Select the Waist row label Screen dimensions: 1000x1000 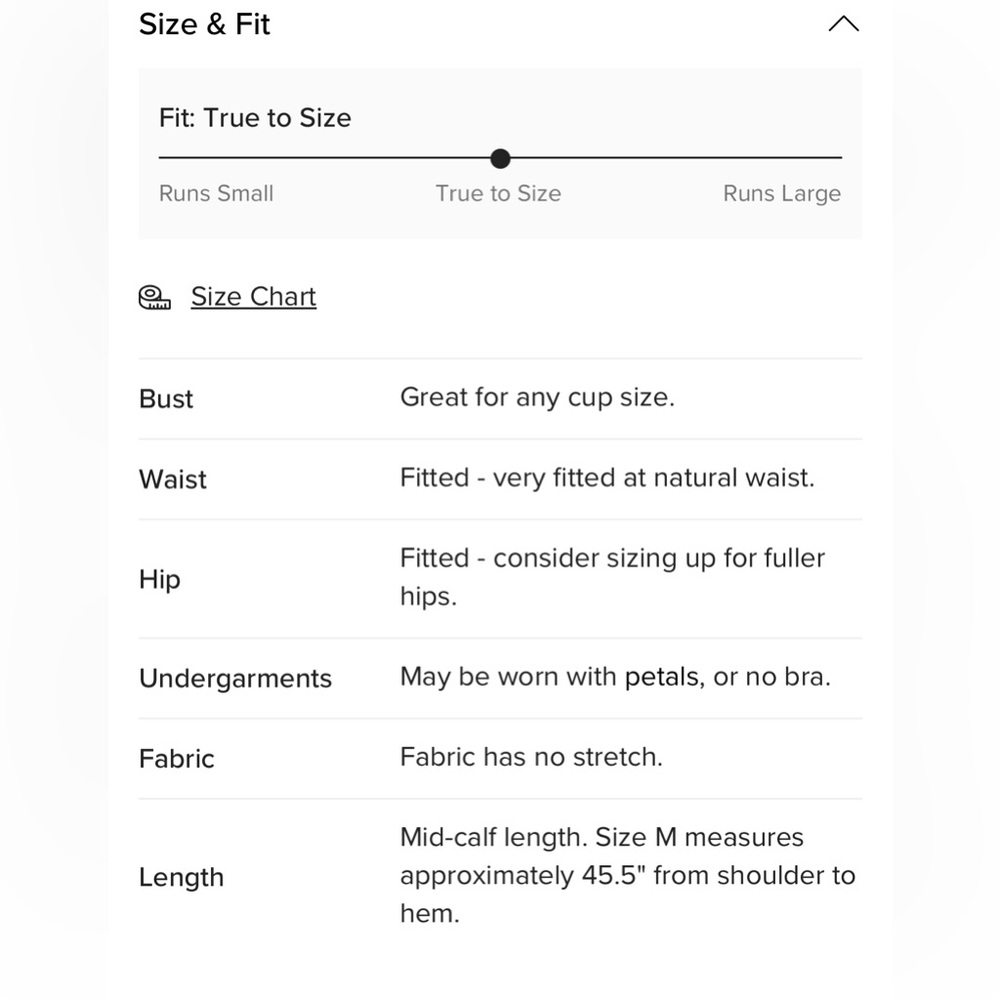(173, 479)
